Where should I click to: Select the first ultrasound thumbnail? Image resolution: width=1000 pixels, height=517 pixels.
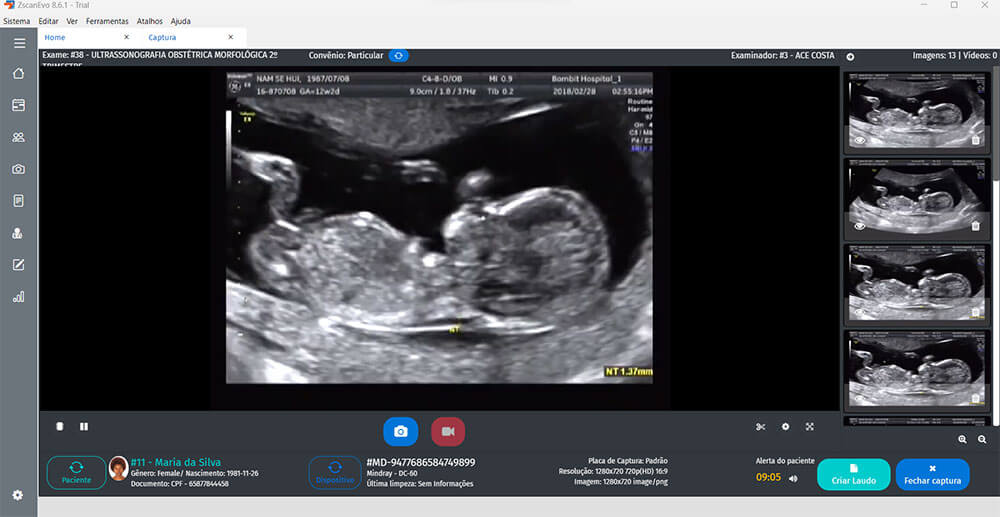tap(916, 112)
